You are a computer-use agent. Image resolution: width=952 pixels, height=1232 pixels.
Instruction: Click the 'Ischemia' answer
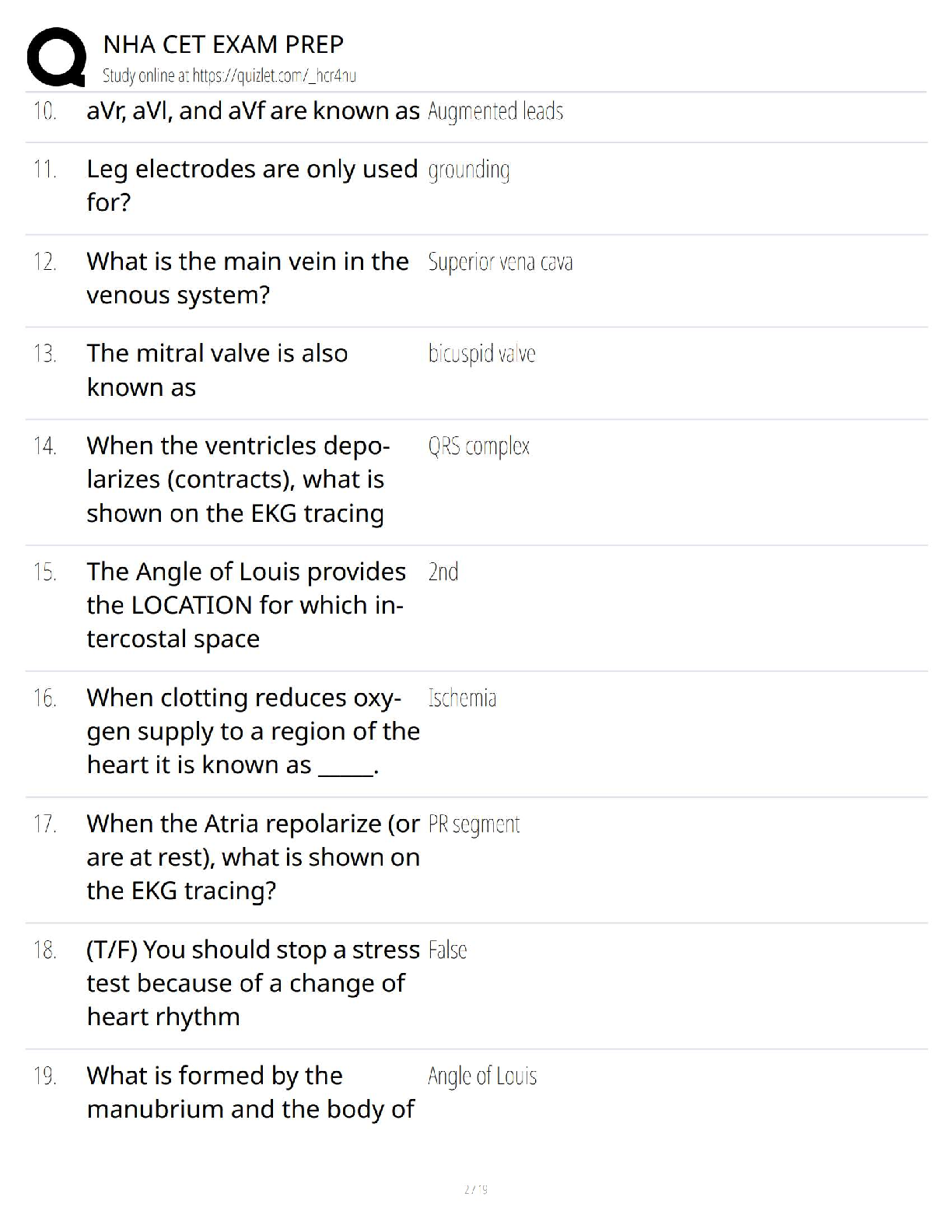pyautogui.click(x=462, y=698)
